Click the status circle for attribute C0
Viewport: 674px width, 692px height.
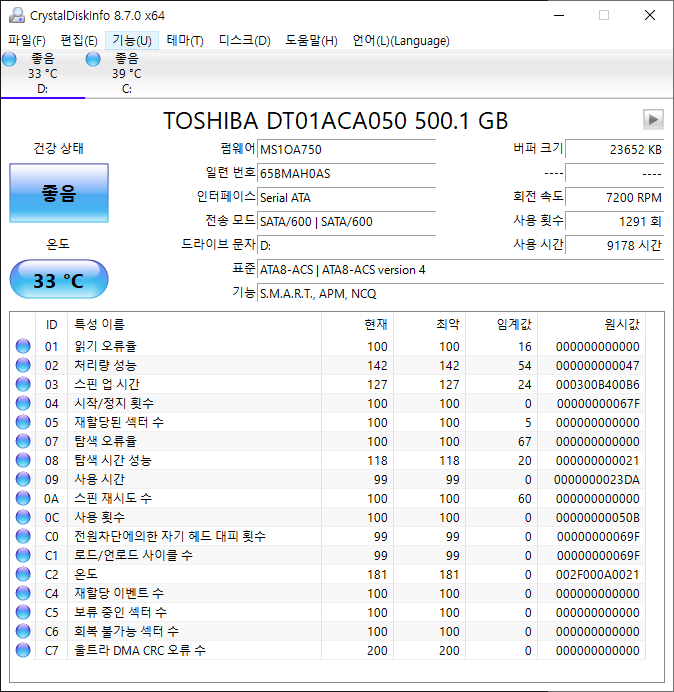[x=23, y=536]
